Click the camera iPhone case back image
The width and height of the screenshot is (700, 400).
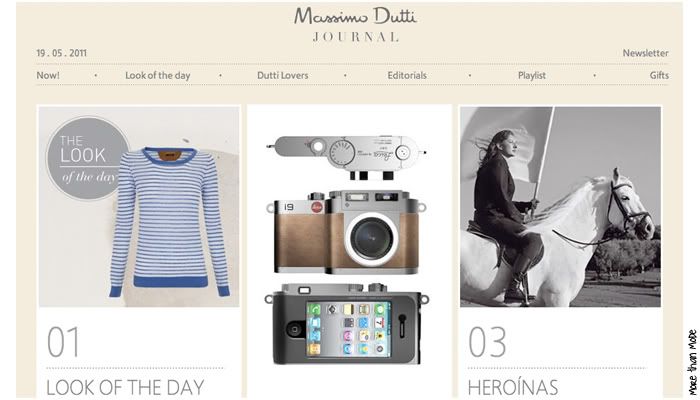346,324
